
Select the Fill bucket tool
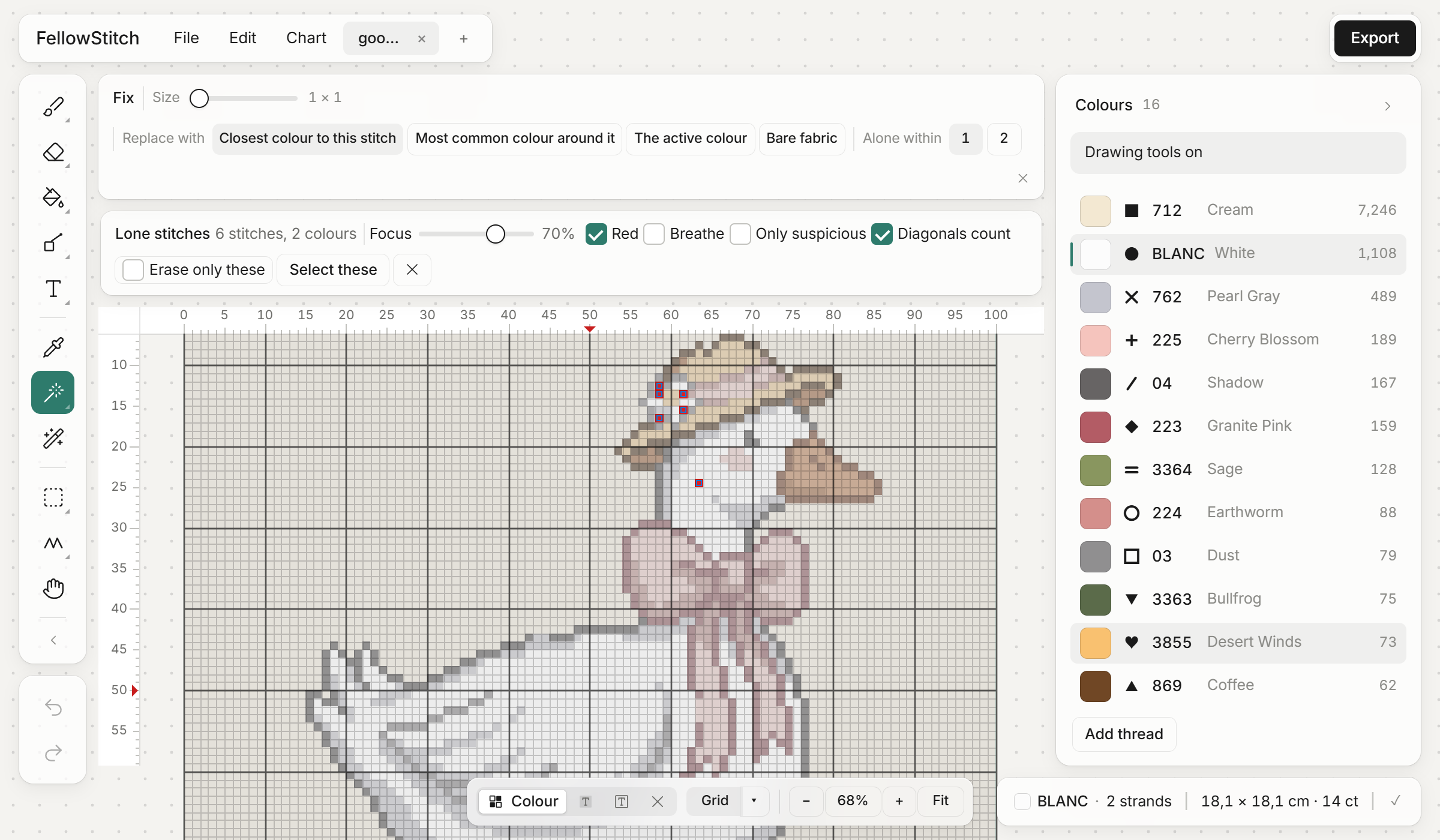(x=53, y=198)
